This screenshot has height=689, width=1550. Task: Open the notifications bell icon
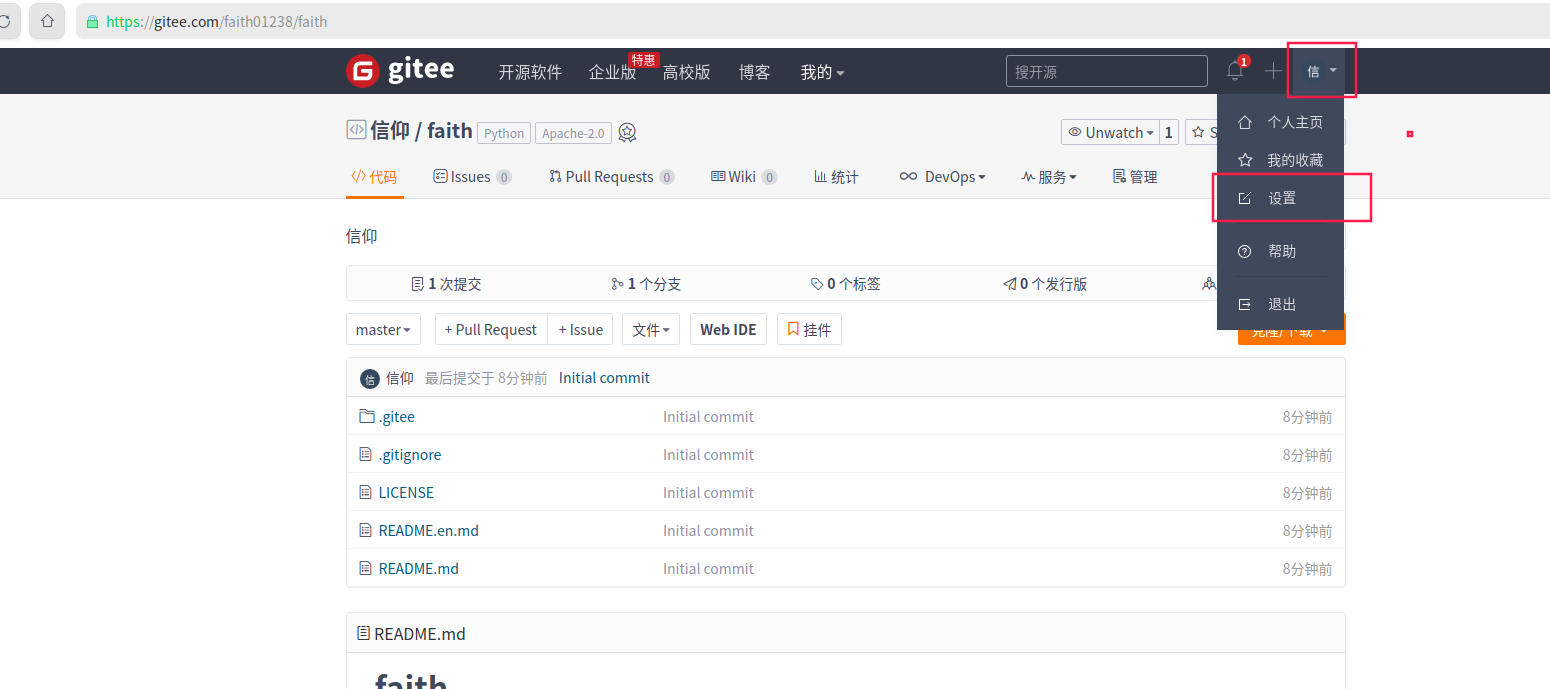pyautogui.click(x=1235, y=71)
